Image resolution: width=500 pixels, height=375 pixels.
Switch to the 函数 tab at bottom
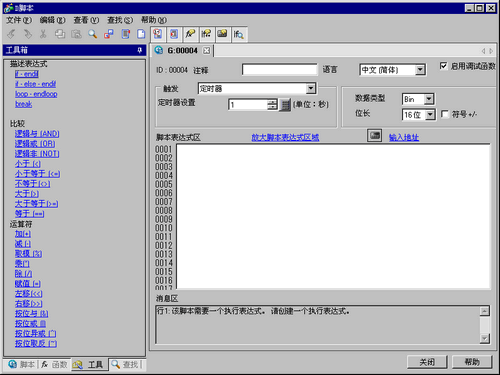pyautogui.click(x=55, y=364)
